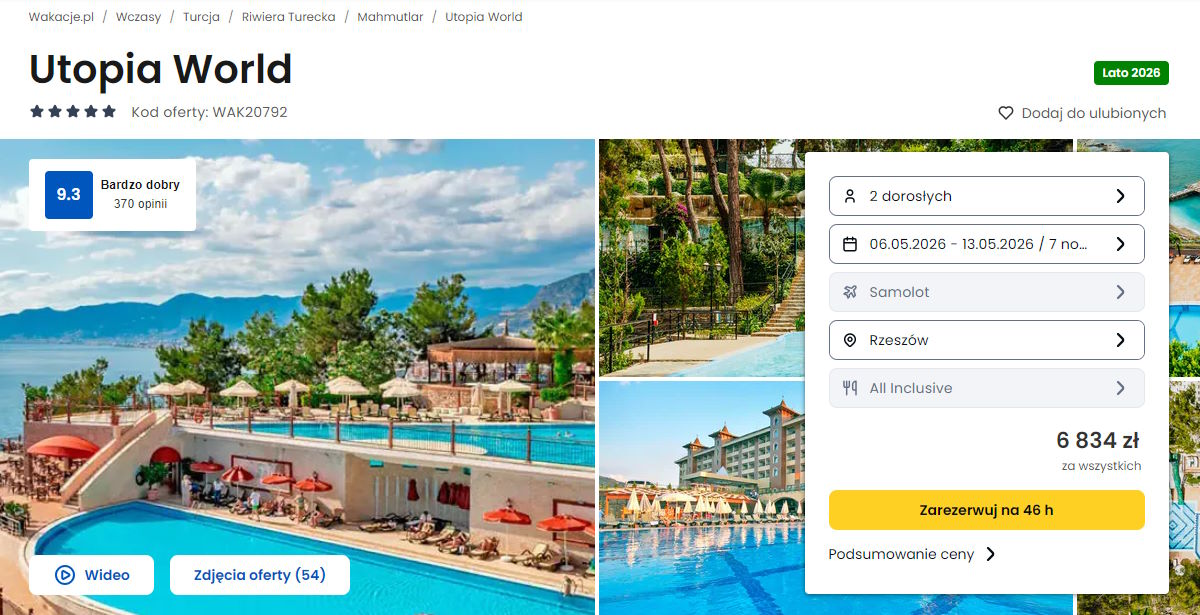
Task: Click the airplane icon next to Samolot
Action: pyautogui.click(x=850, y=292)
